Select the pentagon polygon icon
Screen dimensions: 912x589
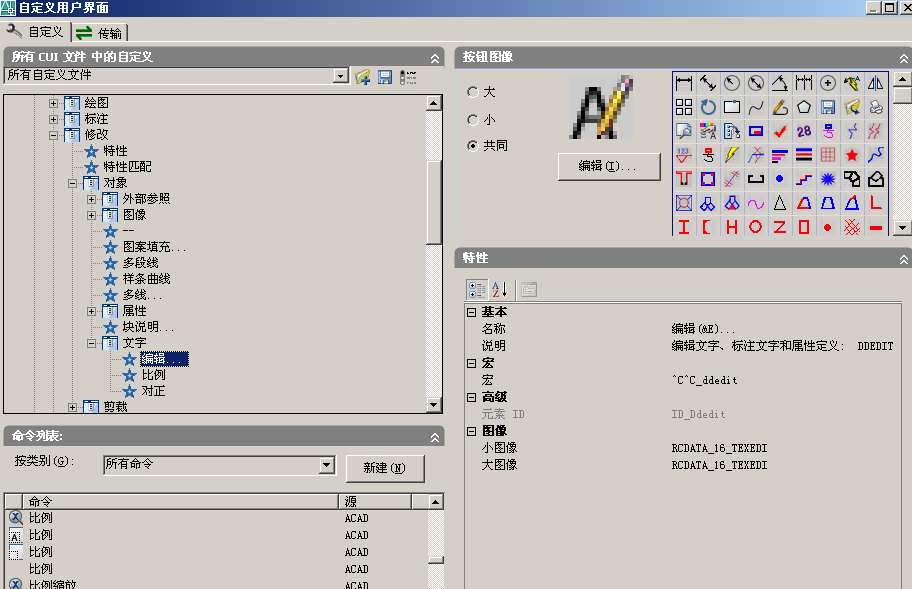tap(804, 107)
